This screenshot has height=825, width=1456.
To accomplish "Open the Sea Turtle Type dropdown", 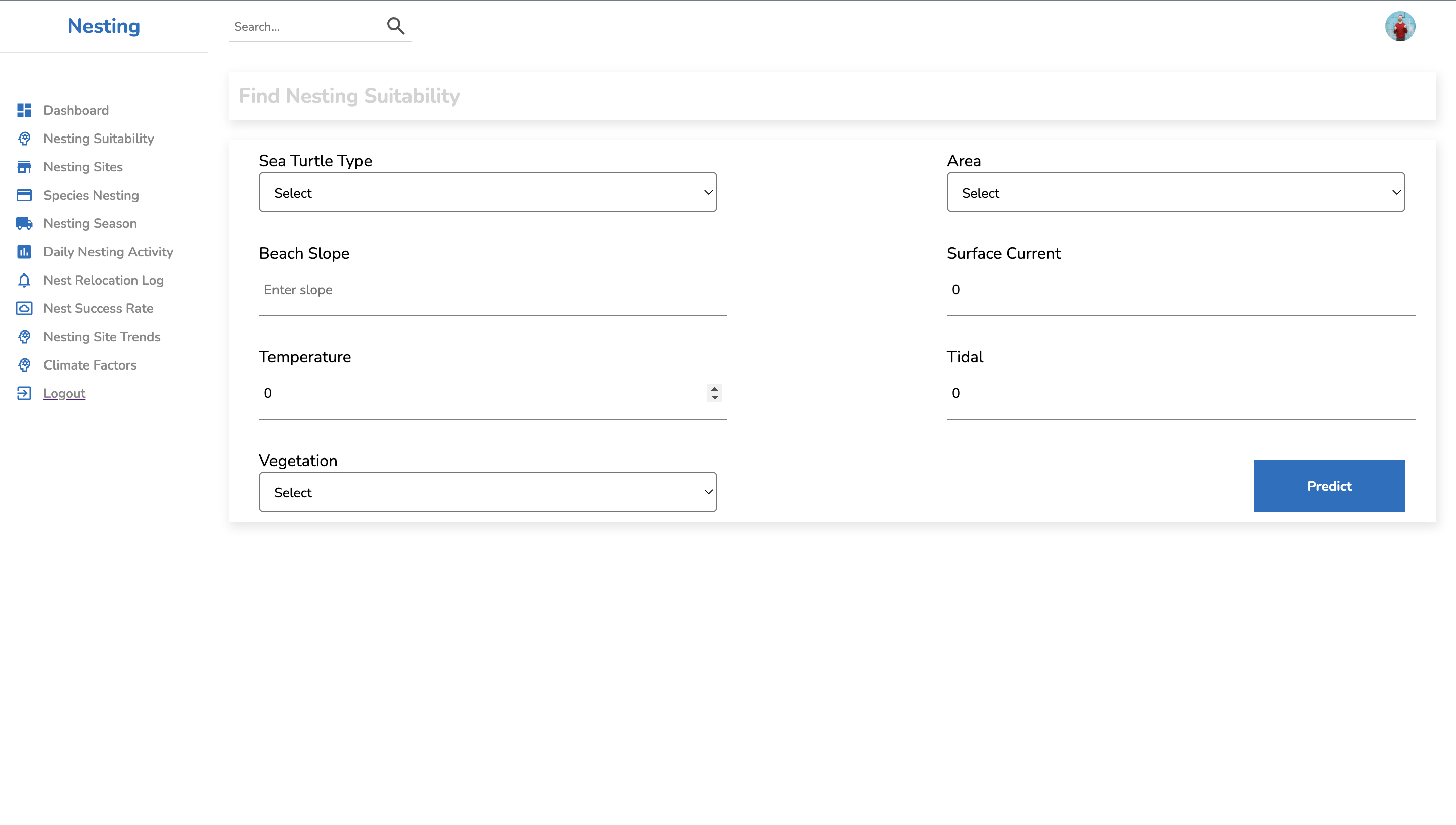I will 487,192.
